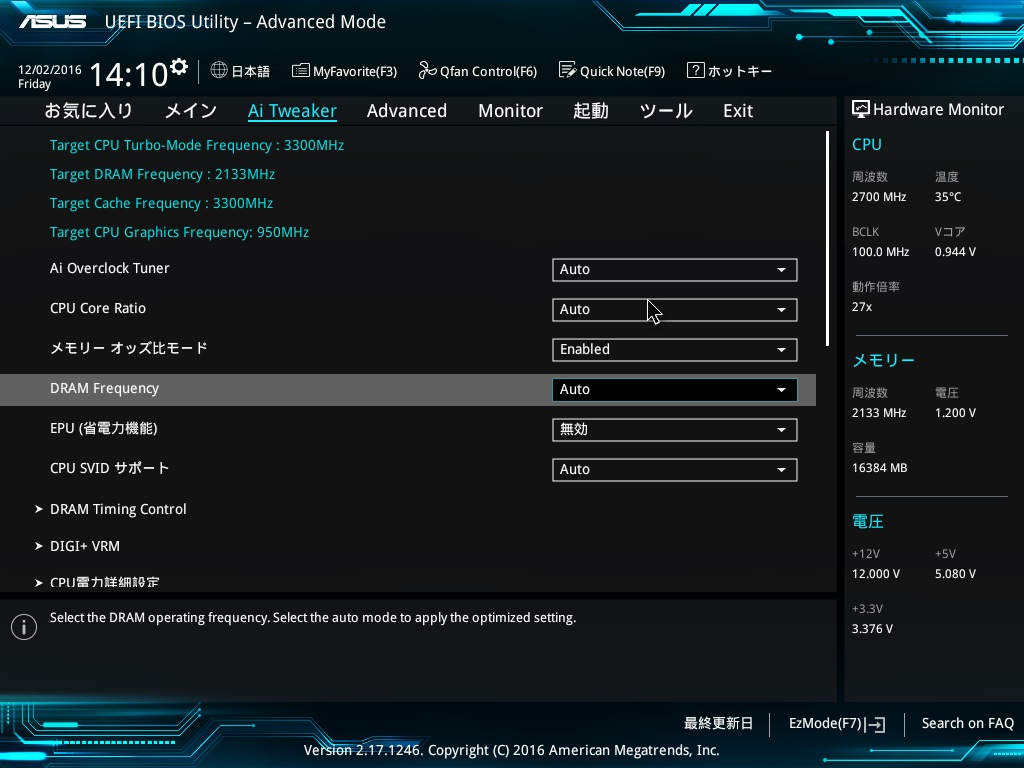Click the CPU temperature 35°C value
Screen dimensions: 1024x768
coord(948,197)
